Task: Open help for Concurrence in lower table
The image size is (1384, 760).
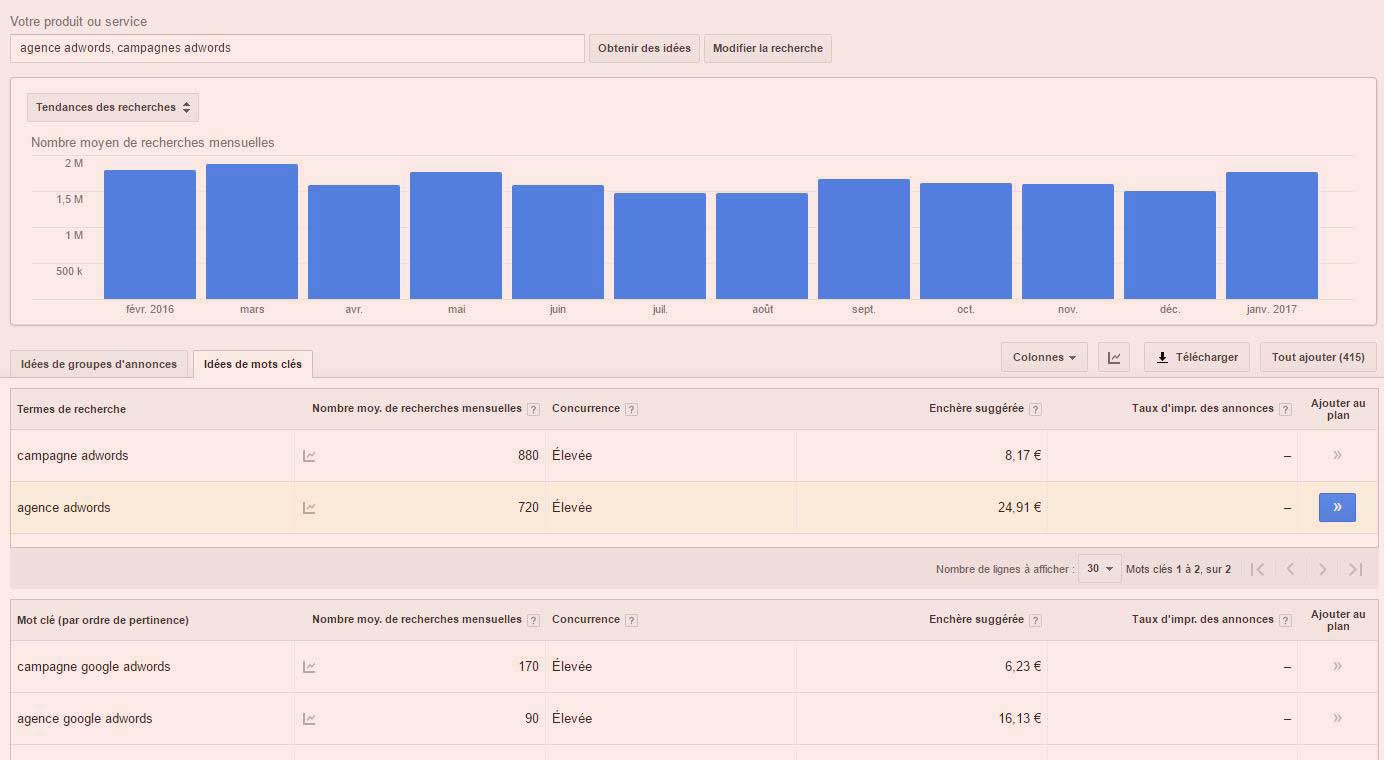Action: pyautogui.click(x=631, y=620)
